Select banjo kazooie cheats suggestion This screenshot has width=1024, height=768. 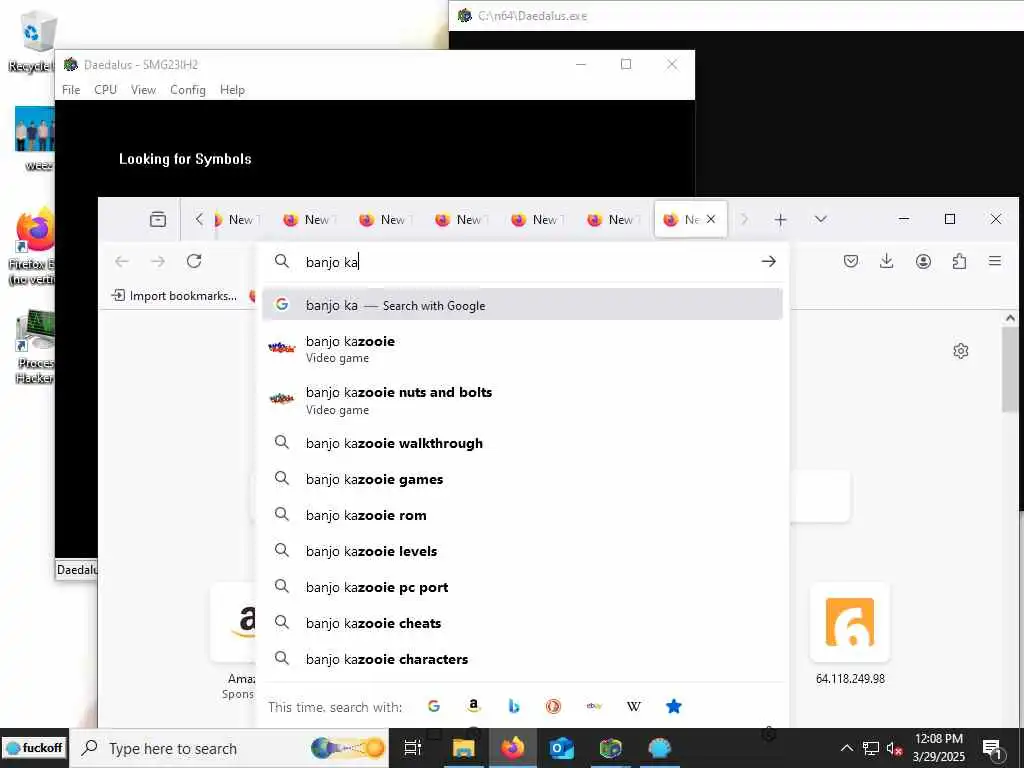click(x=522, y=623)
